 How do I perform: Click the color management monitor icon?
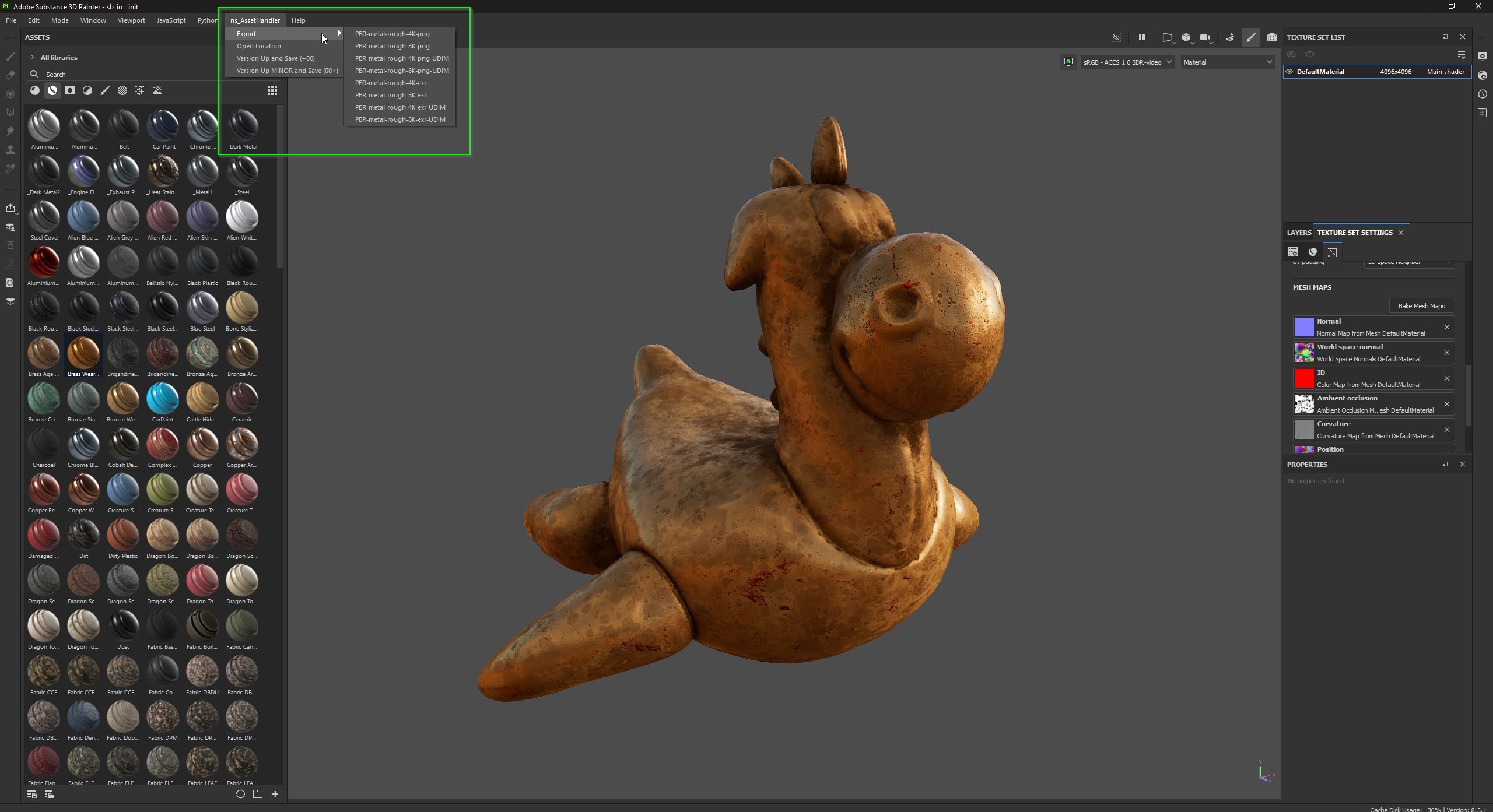[1068, 62]
